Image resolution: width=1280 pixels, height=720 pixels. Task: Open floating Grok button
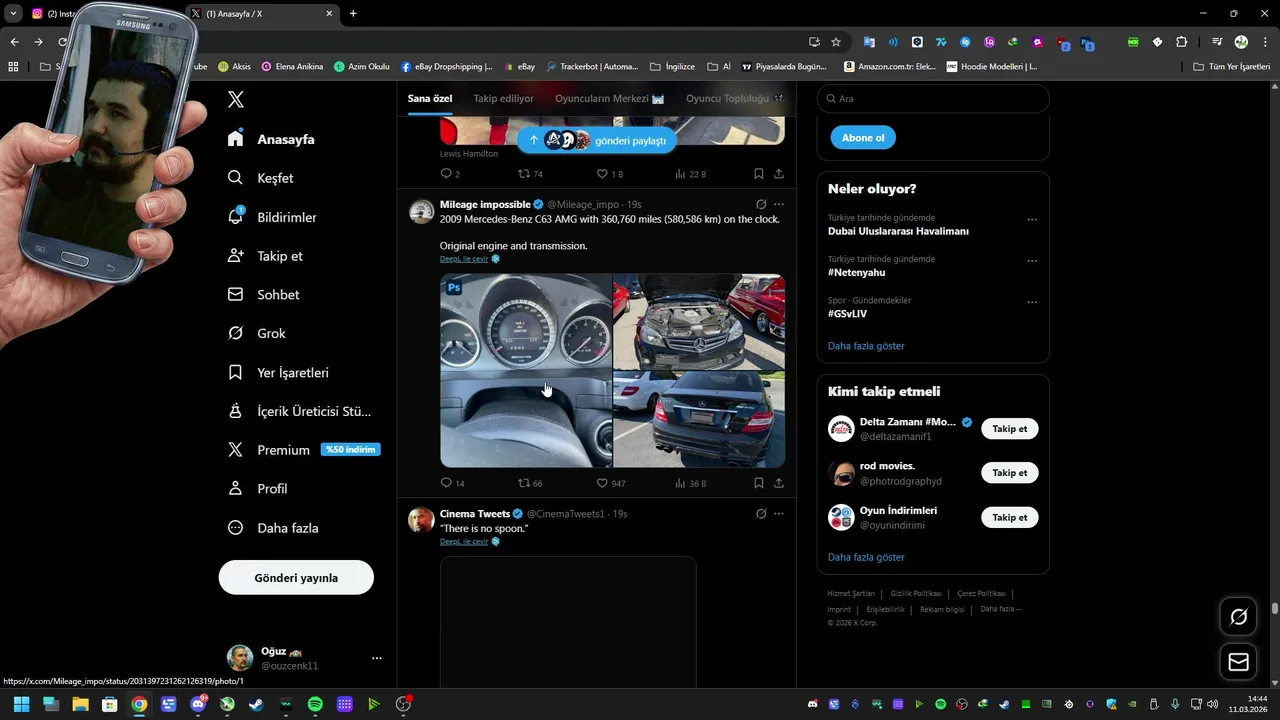pos(1238,617)
